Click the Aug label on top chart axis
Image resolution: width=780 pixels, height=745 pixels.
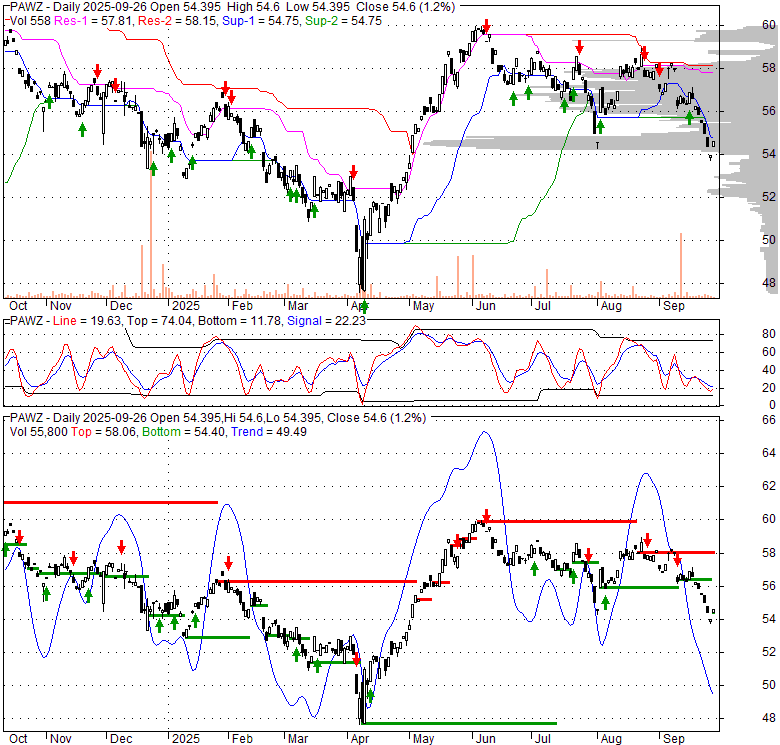[x=611, y=306]
